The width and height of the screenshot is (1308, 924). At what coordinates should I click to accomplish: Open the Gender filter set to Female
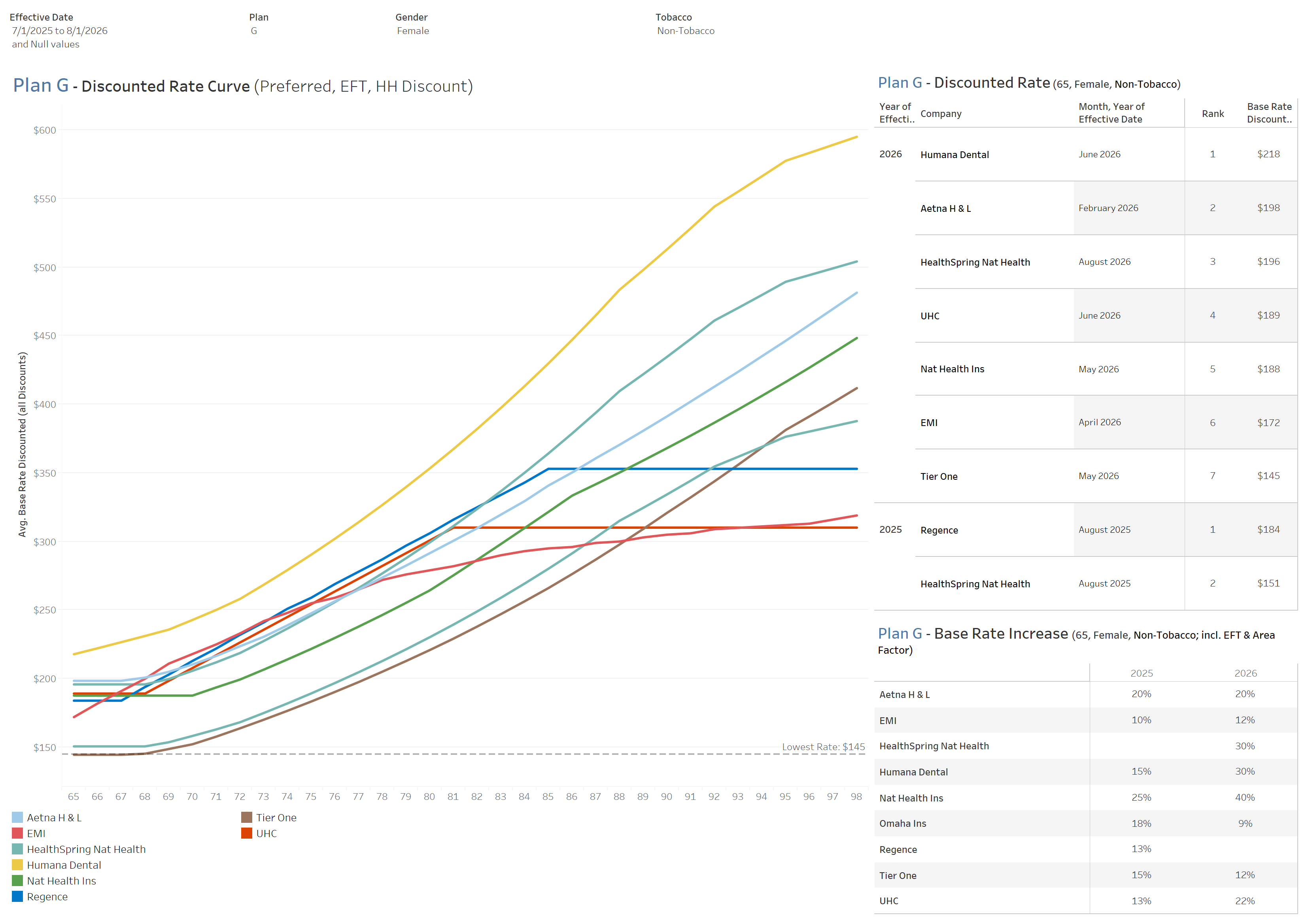click(412, 31)
